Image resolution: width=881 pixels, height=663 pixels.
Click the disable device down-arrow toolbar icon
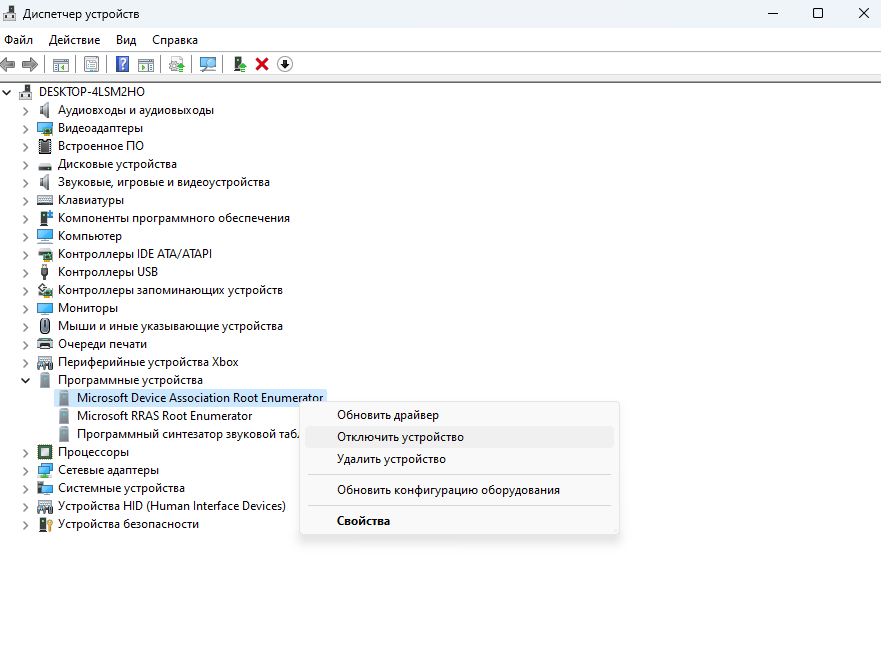[285, 64]
